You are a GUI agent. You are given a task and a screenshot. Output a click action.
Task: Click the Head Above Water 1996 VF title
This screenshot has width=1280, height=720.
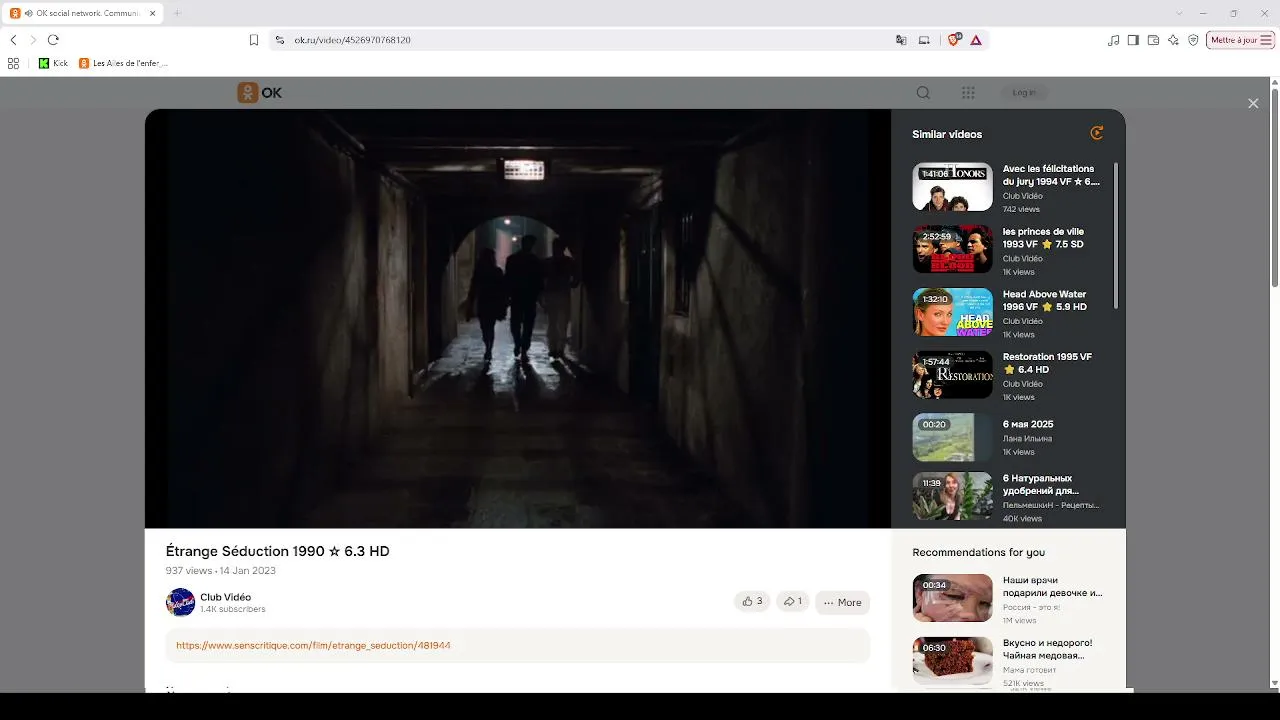(x=1045, y=300)
